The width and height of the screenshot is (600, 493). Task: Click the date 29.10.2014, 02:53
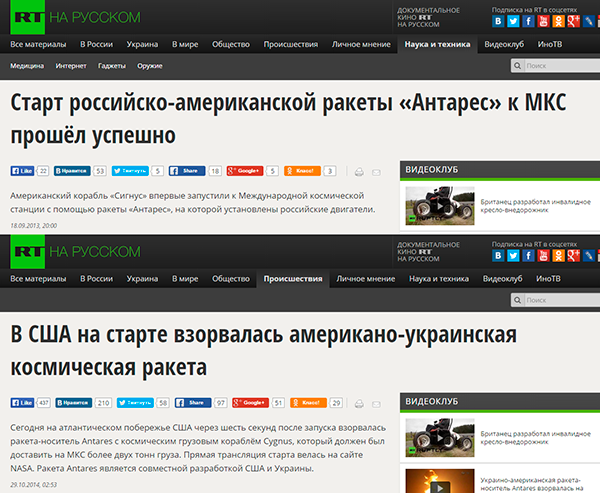34,485
